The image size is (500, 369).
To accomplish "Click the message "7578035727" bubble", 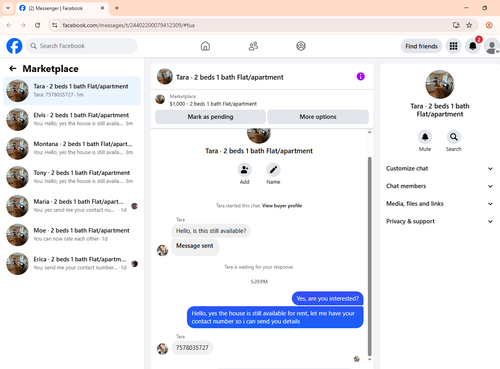I will click(x=192, y=348).
